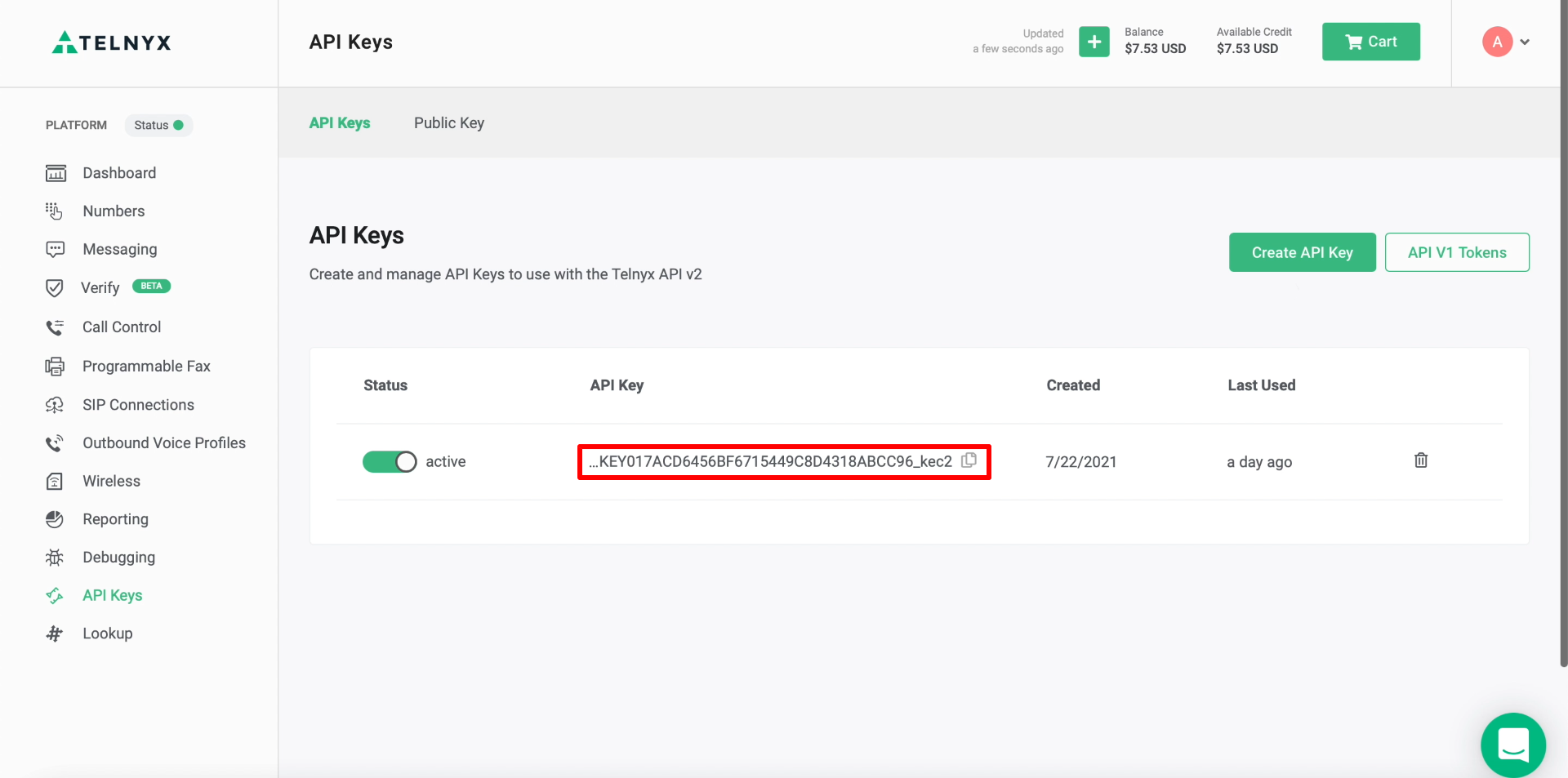1568x778 pixels.
Task: Open Messaging in the sidebar
Action: tap(120, 250)
